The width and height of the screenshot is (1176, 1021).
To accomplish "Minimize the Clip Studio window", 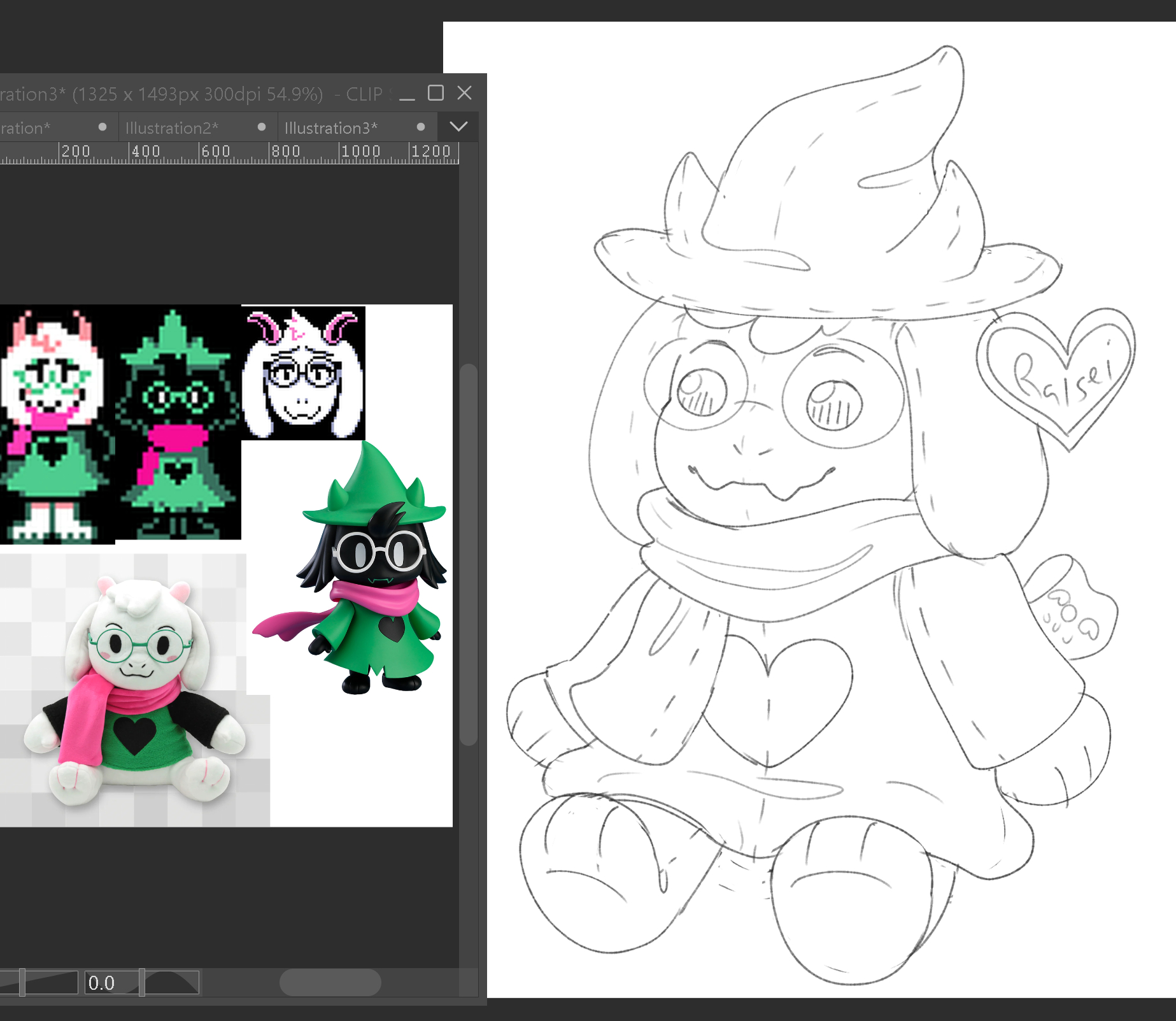I will 407,94.
